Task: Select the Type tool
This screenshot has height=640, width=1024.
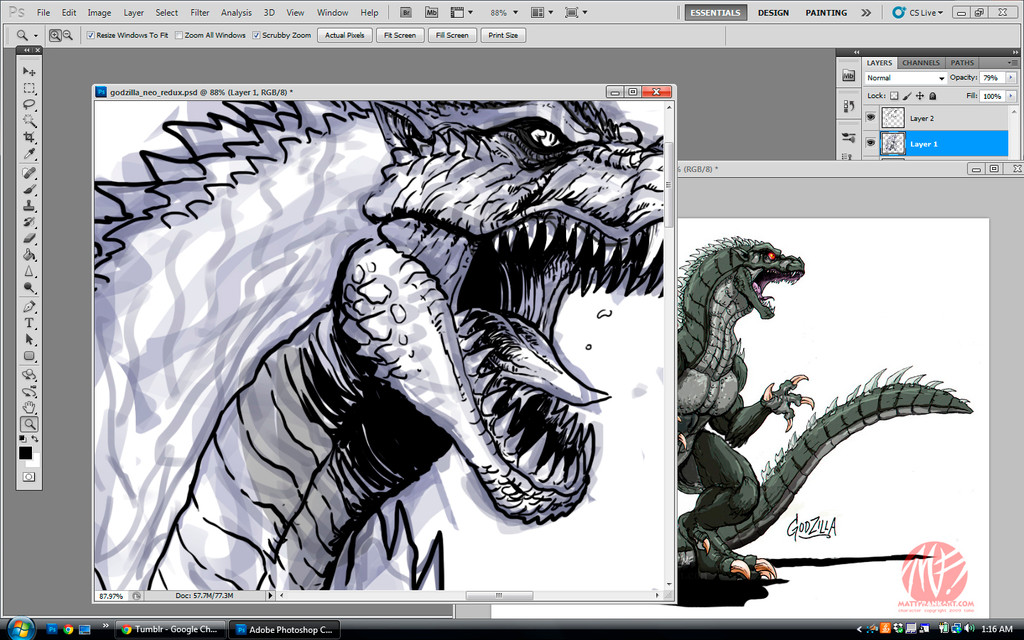Action: pyautogui.click(x=29, y=323)
